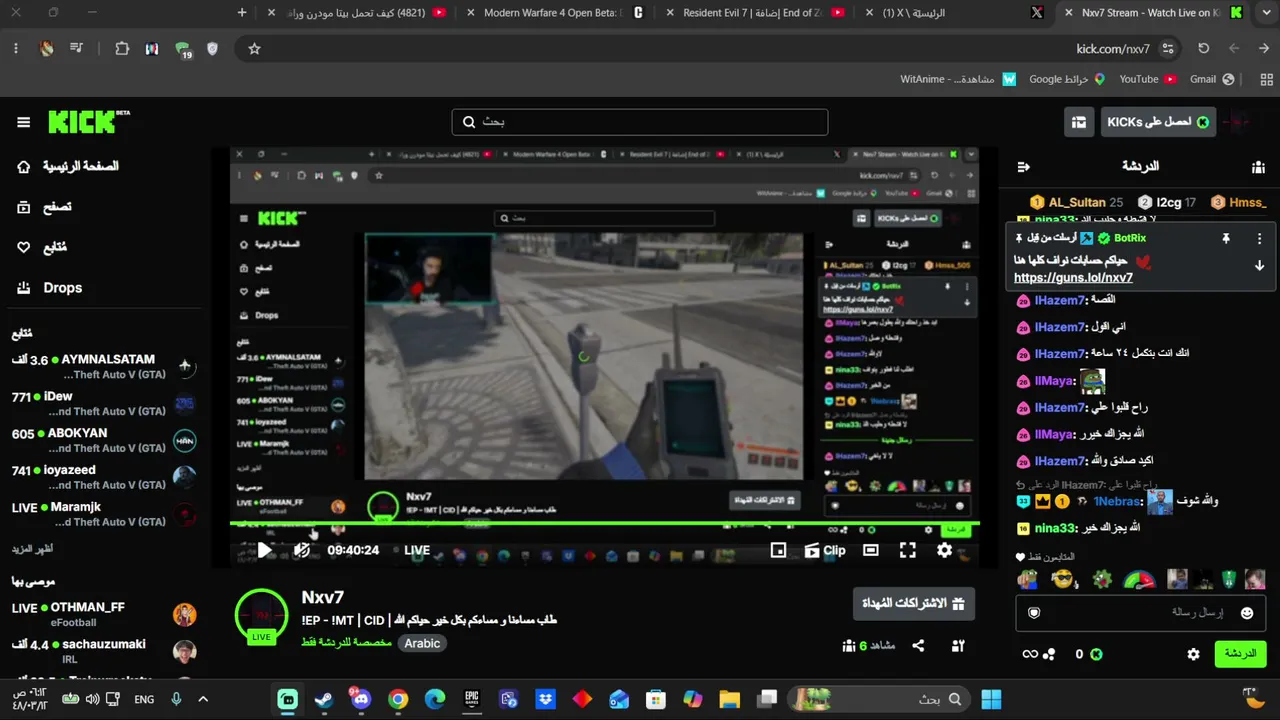Switch to the Resident Evil 7 tab
This screenshot has height=720, width=1280.
point(756,13)
